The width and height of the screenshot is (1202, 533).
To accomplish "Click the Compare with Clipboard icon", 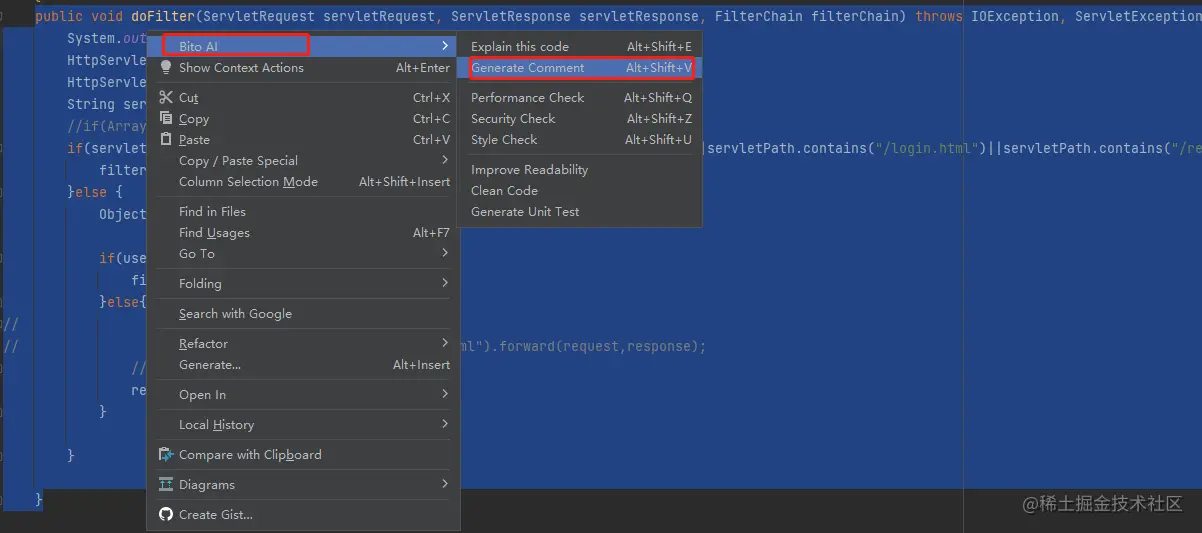I will (x=166, y=454).
